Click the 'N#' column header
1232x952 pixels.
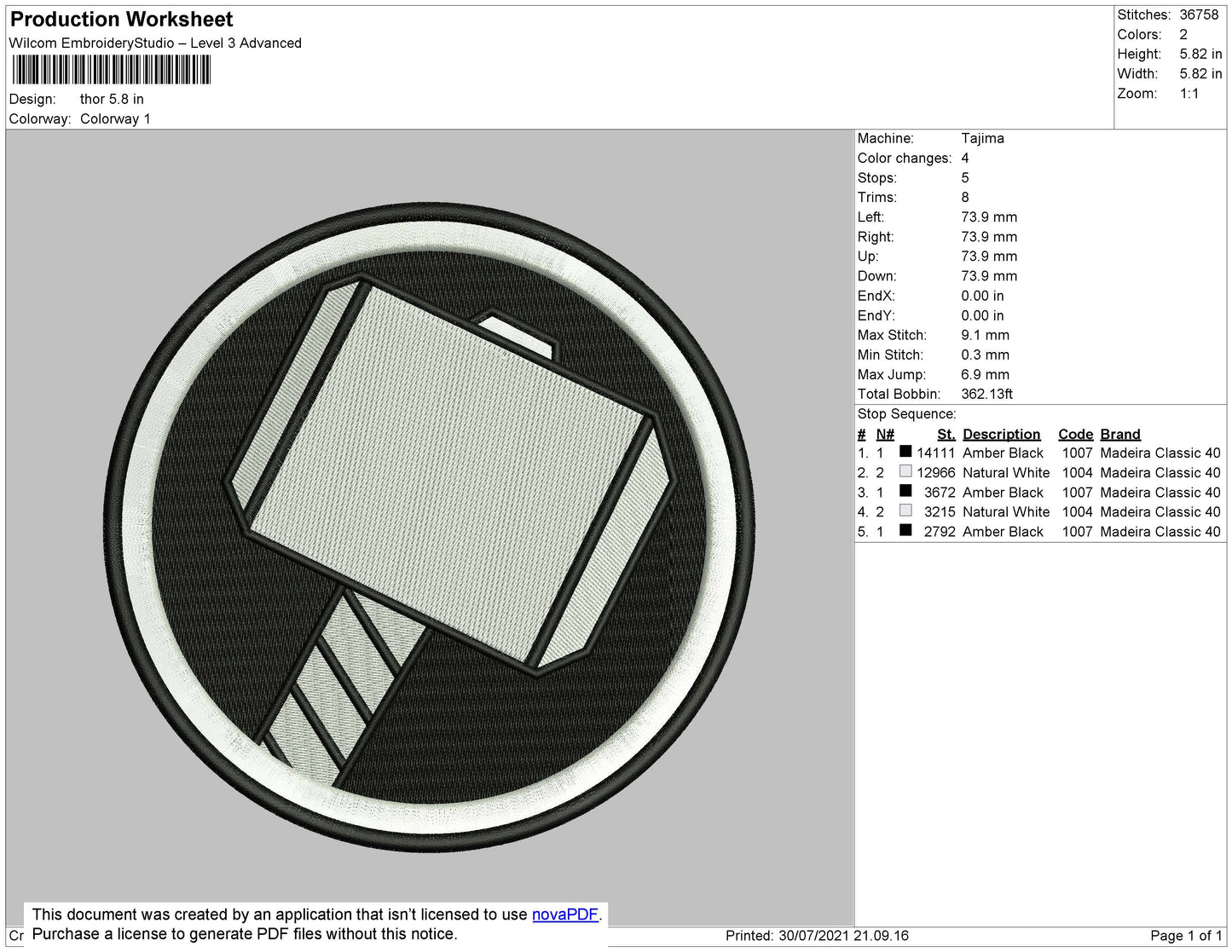pos(885,435)
